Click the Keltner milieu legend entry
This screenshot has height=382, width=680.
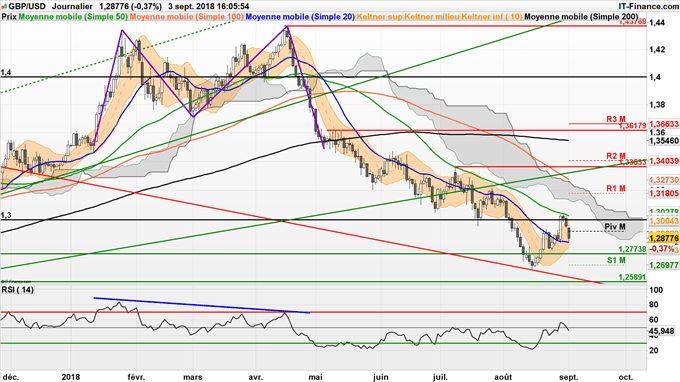click(x=432, y=16)
